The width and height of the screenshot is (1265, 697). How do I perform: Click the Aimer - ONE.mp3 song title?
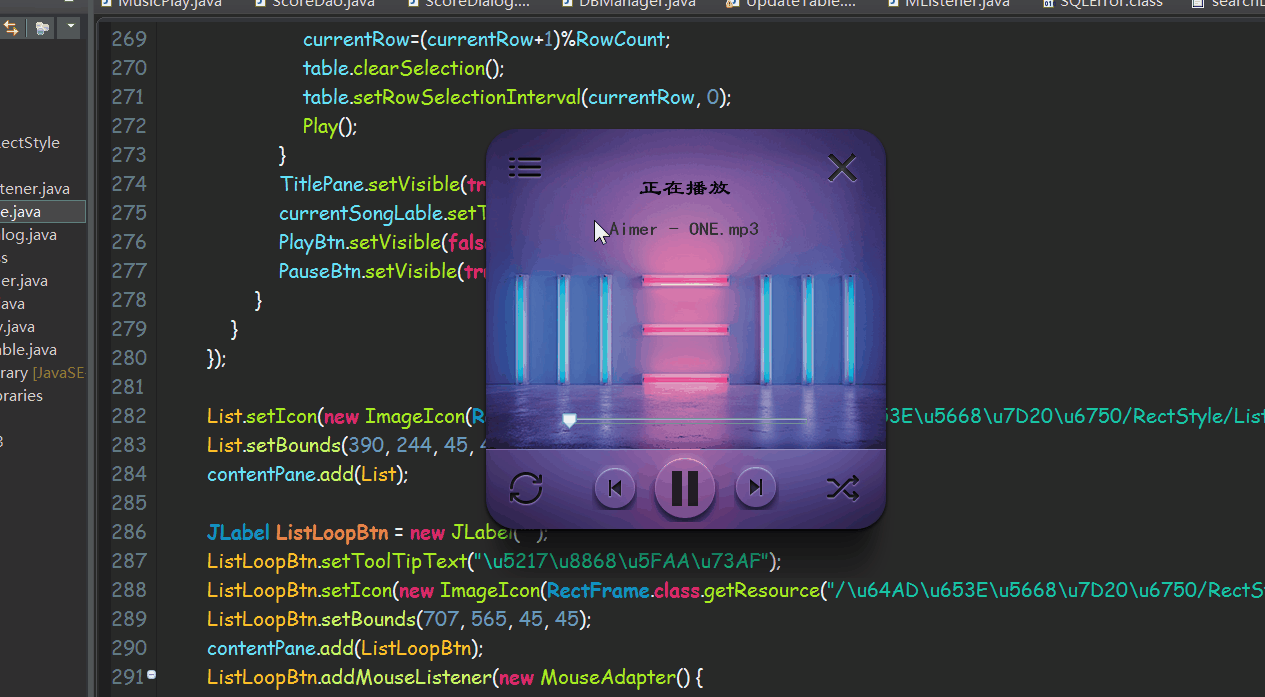tap(683, 229)
